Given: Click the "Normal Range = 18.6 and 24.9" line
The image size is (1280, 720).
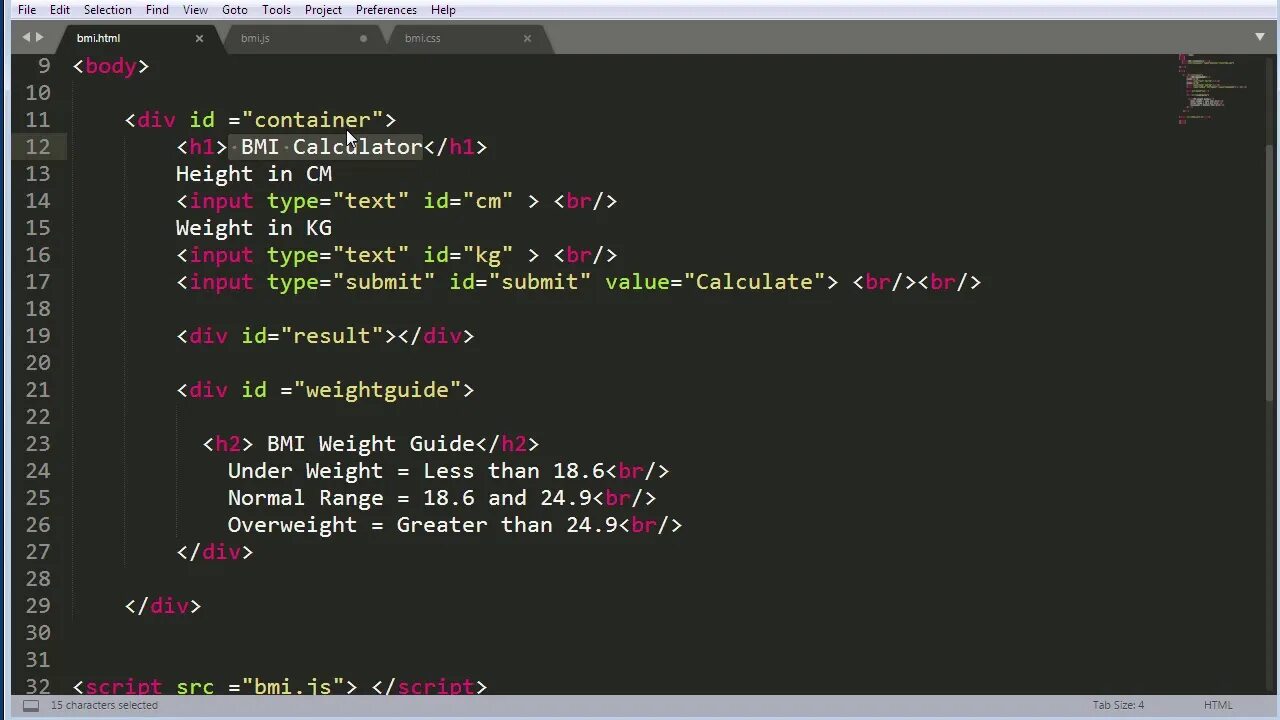Looking at the screenshot, I should [410, 498].
